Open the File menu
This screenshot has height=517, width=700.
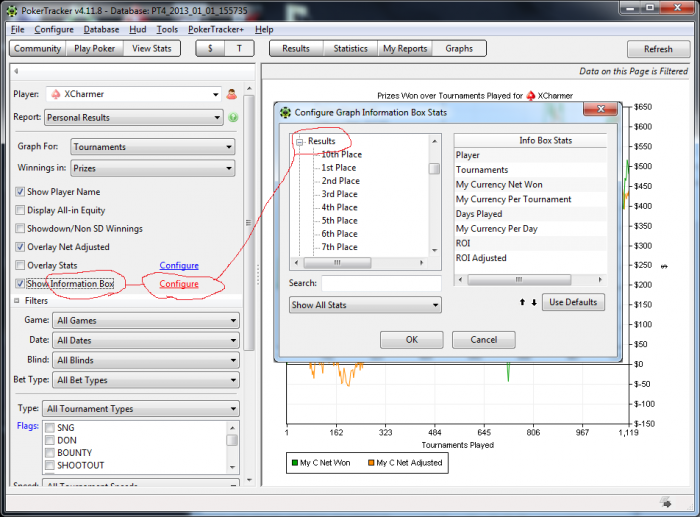coord(17,29)
